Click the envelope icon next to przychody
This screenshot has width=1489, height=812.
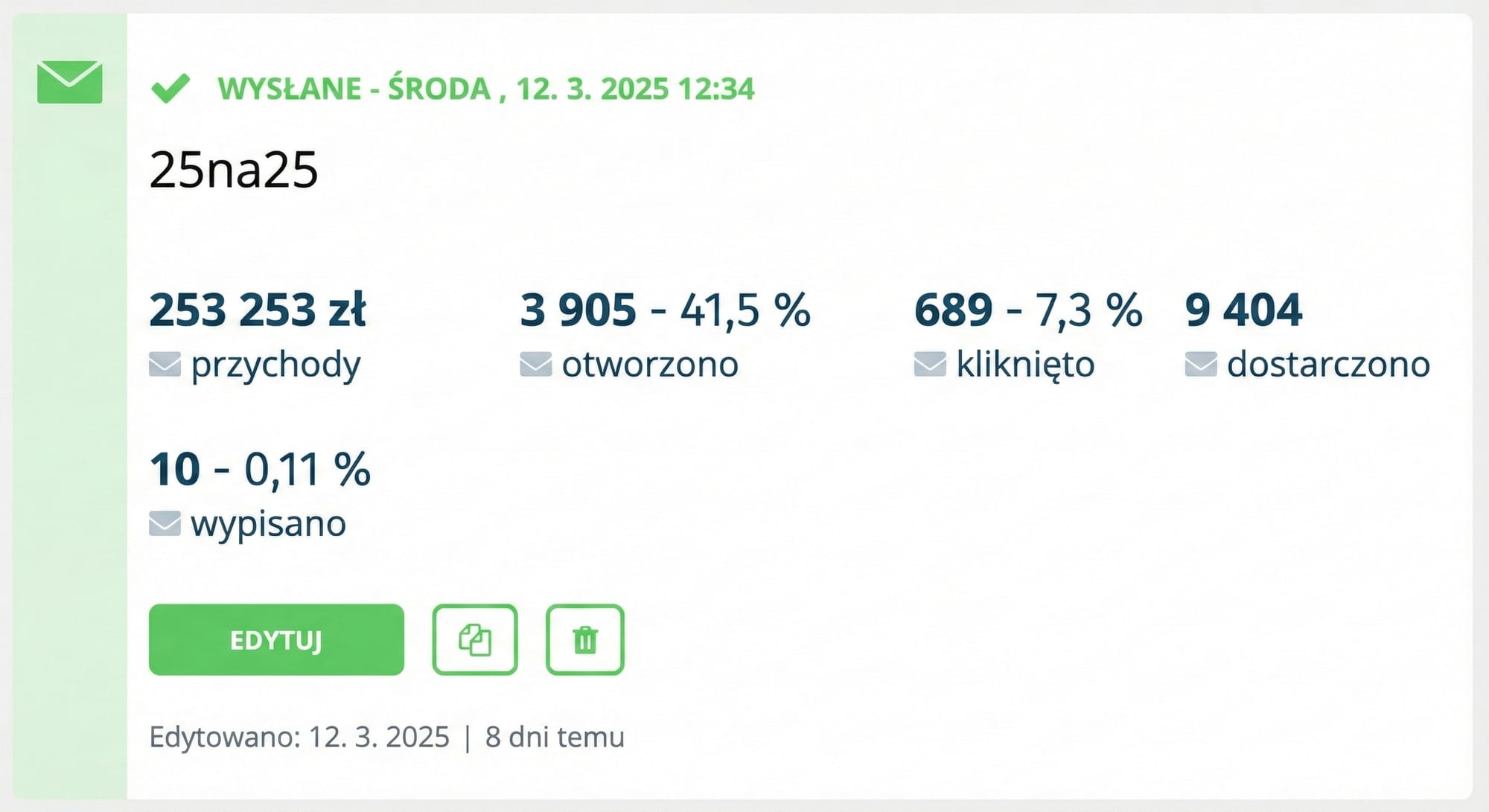click(167, 364)
